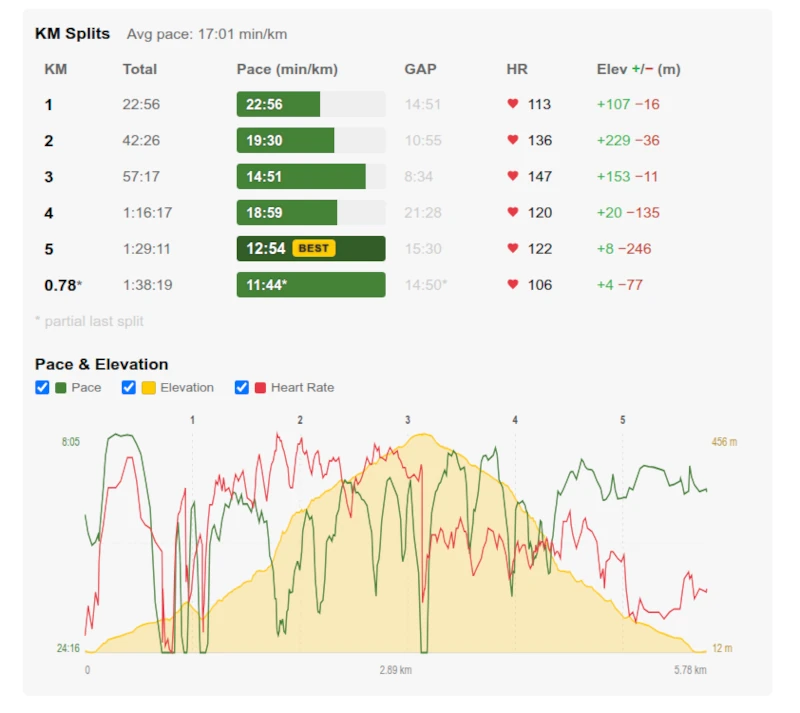Click total time 1:16:17
The width and height of the screenshot is (800, 713).
(147, 213)
